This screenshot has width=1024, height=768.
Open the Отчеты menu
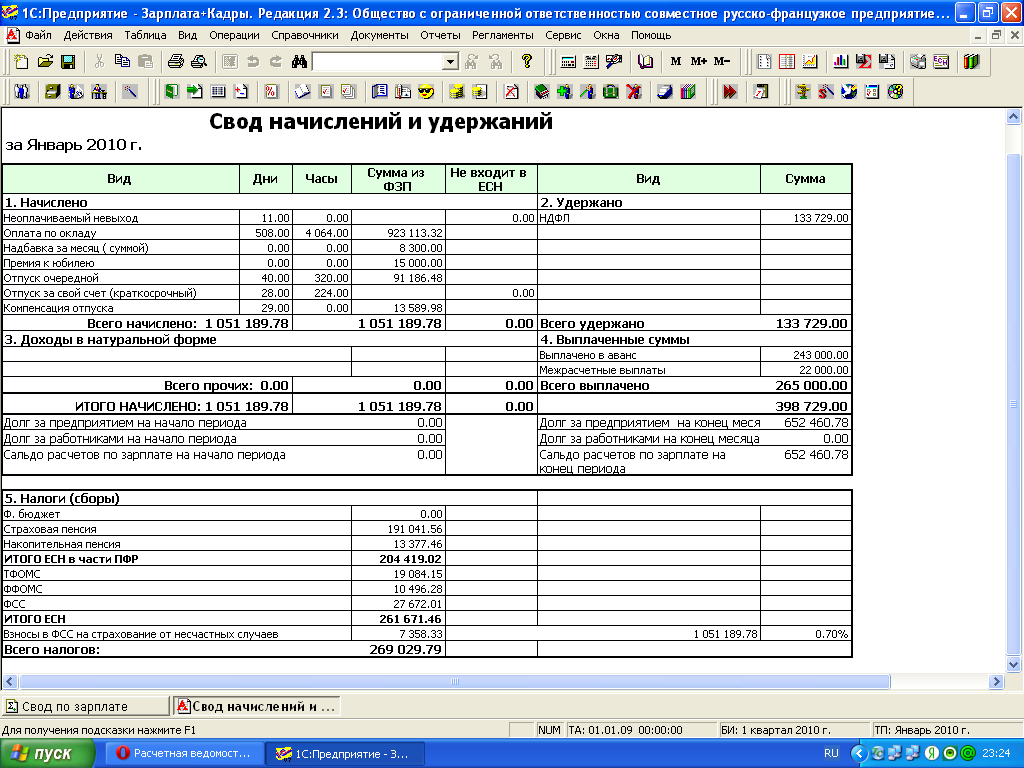coord(440,35)
